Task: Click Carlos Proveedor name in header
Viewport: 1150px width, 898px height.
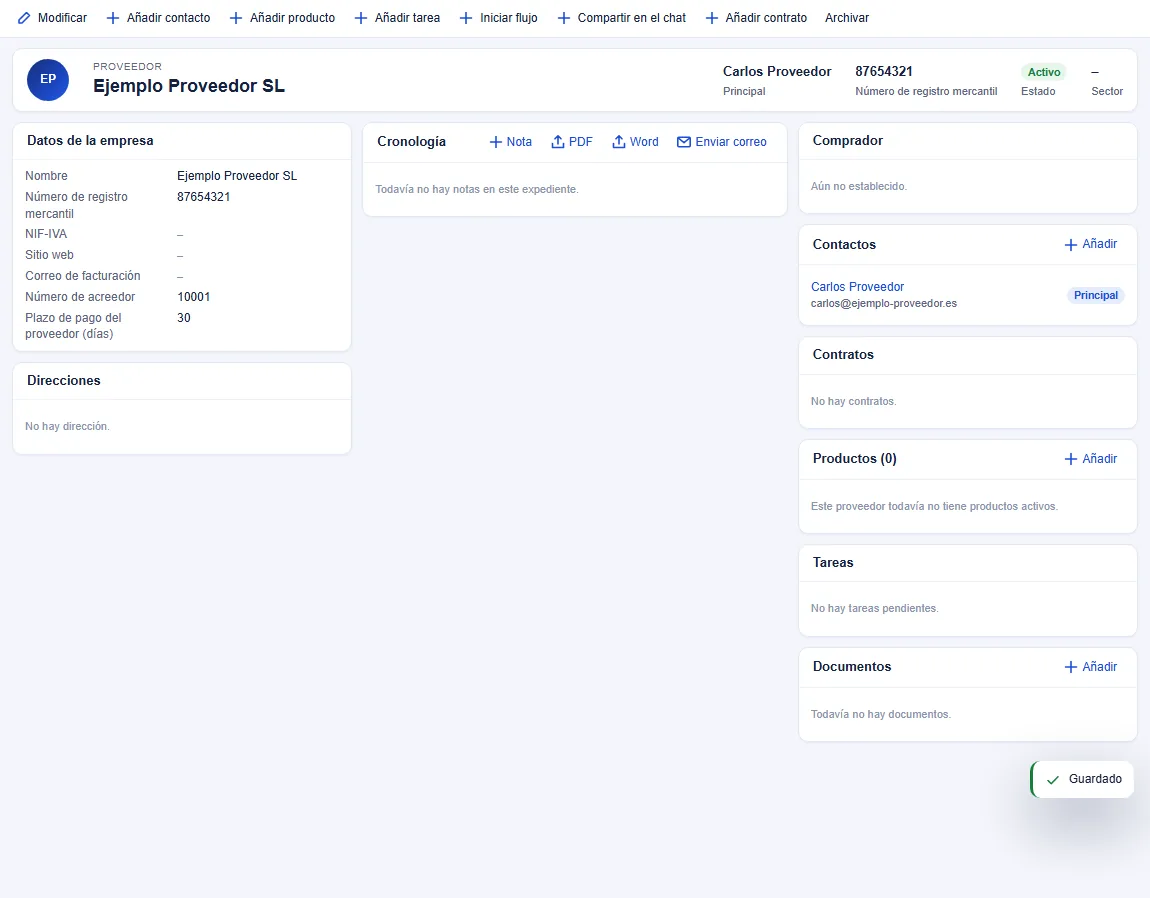Action: pos(777,71)
